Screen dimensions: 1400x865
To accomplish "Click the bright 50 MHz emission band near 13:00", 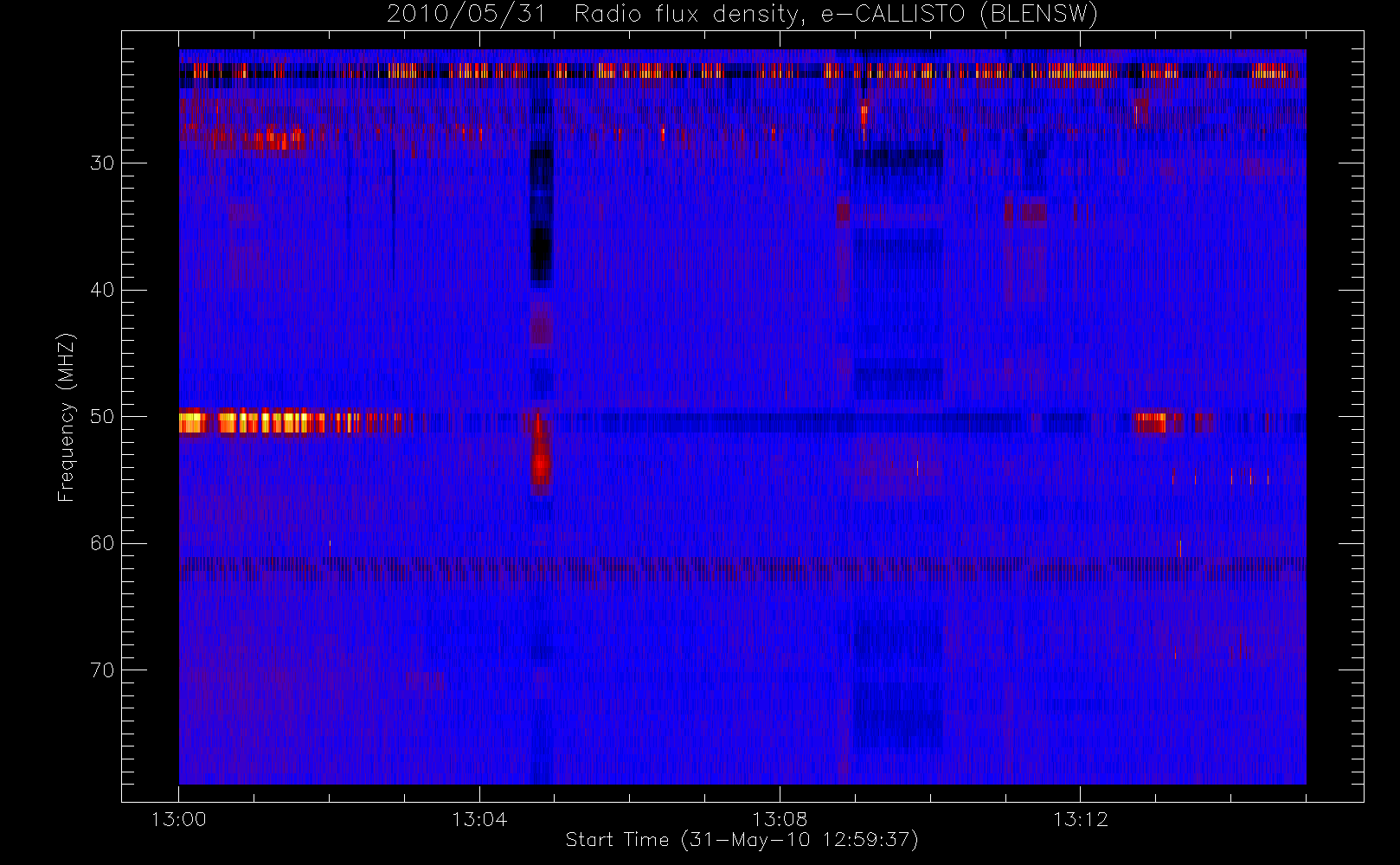I will (290, 422).
